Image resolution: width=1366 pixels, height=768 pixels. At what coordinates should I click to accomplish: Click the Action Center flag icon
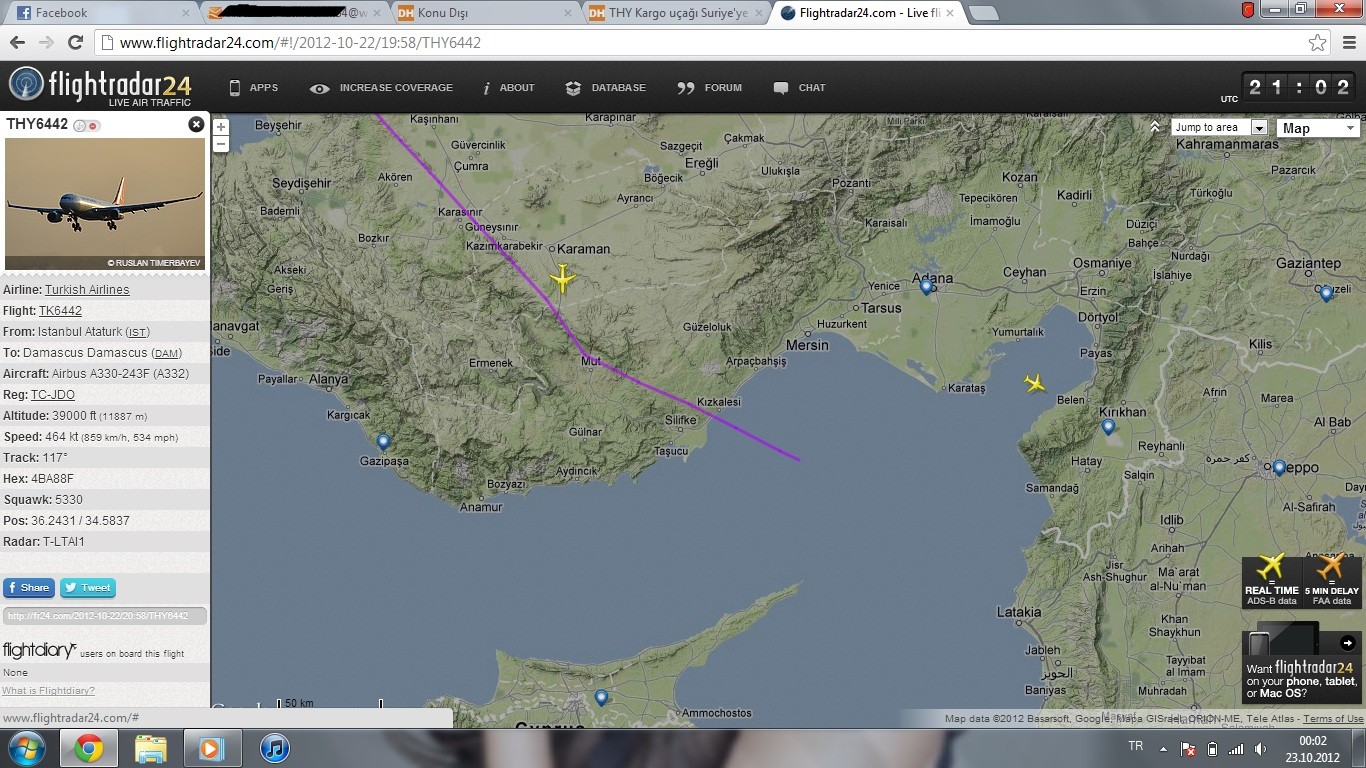pos(1188,749)
